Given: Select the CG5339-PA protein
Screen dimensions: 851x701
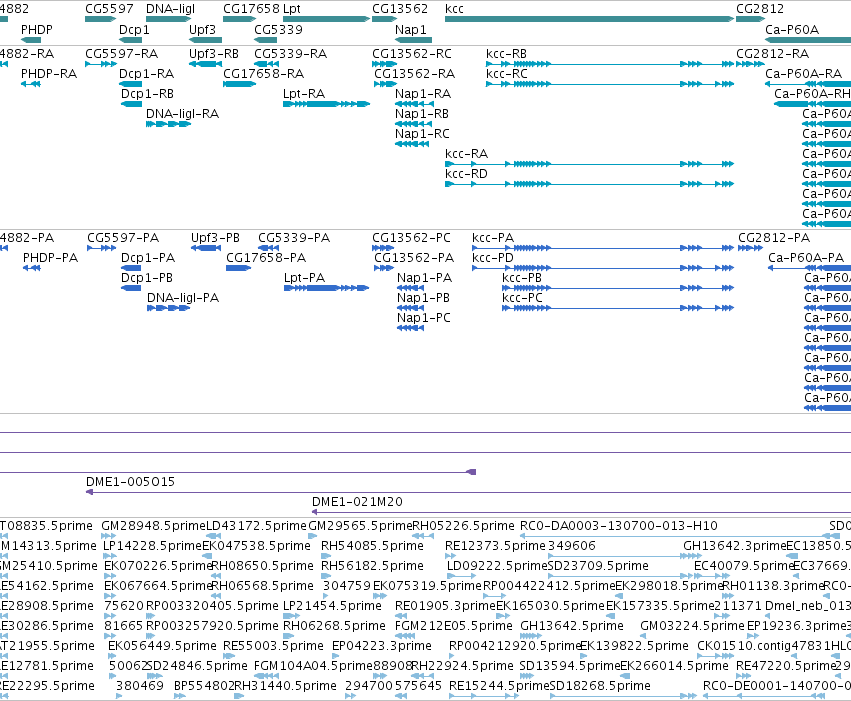Looking at the screenshot, I should coord(269,248).
